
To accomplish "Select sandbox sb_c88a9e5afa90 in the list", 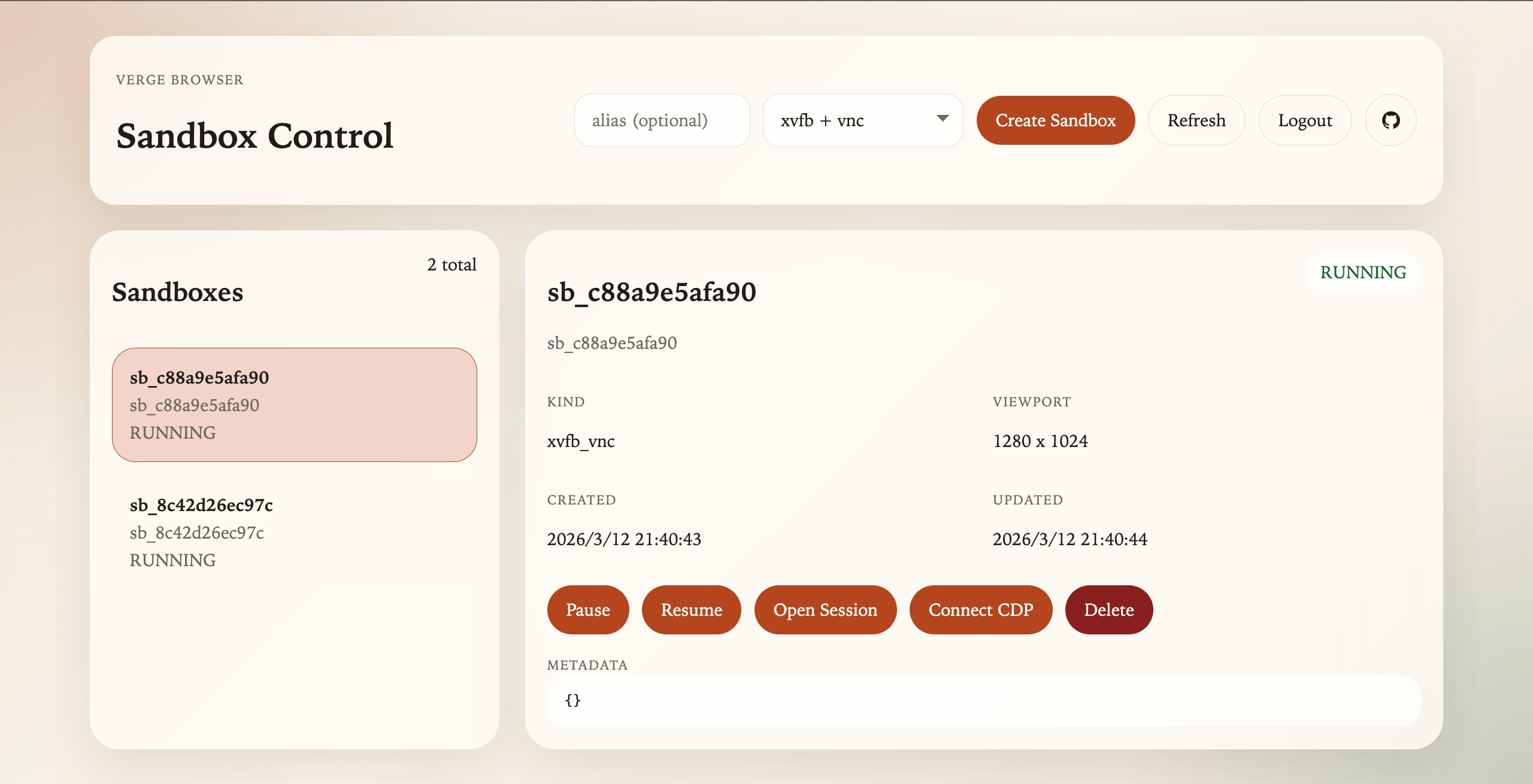I will point(295,405).
